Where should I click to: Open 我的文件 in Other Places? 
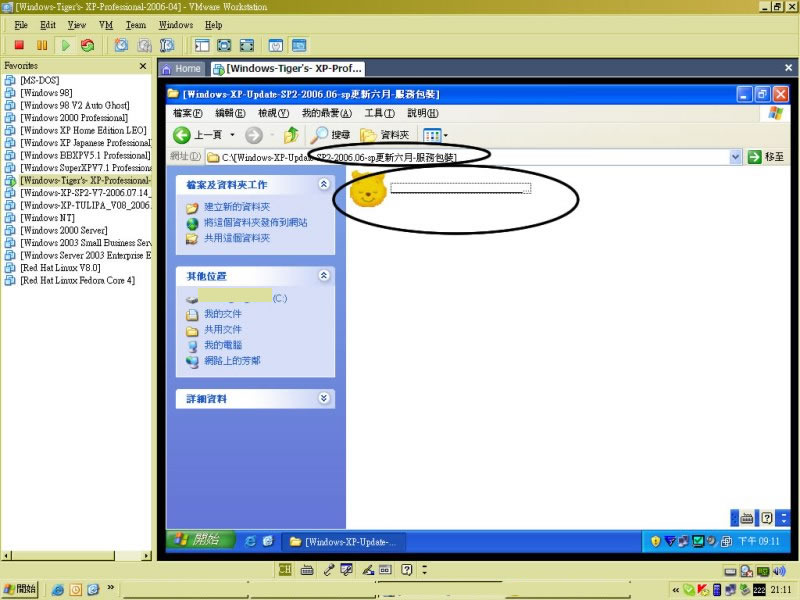click(222, 314)
